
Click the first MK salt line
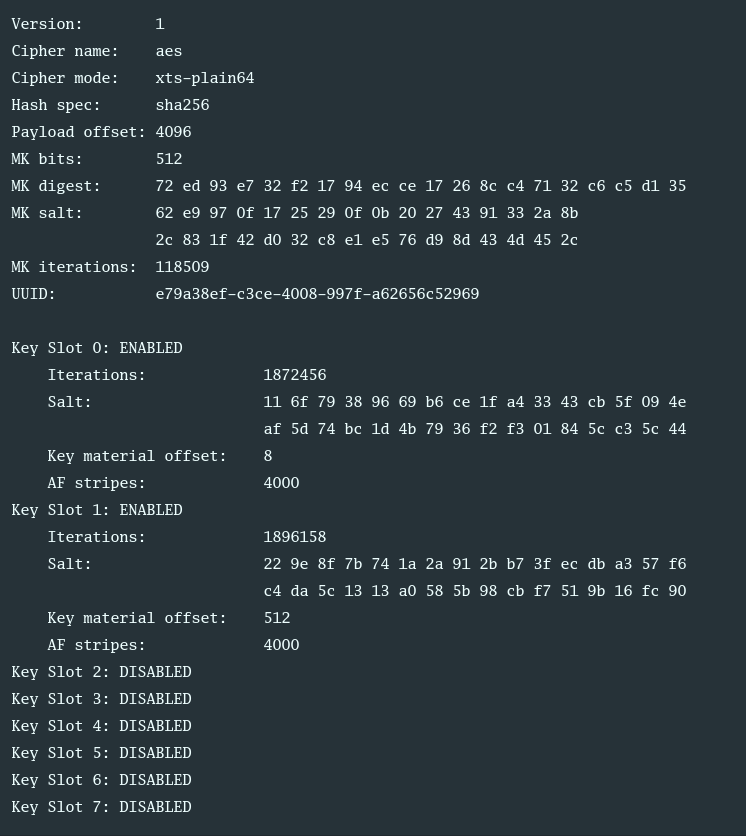367,213
